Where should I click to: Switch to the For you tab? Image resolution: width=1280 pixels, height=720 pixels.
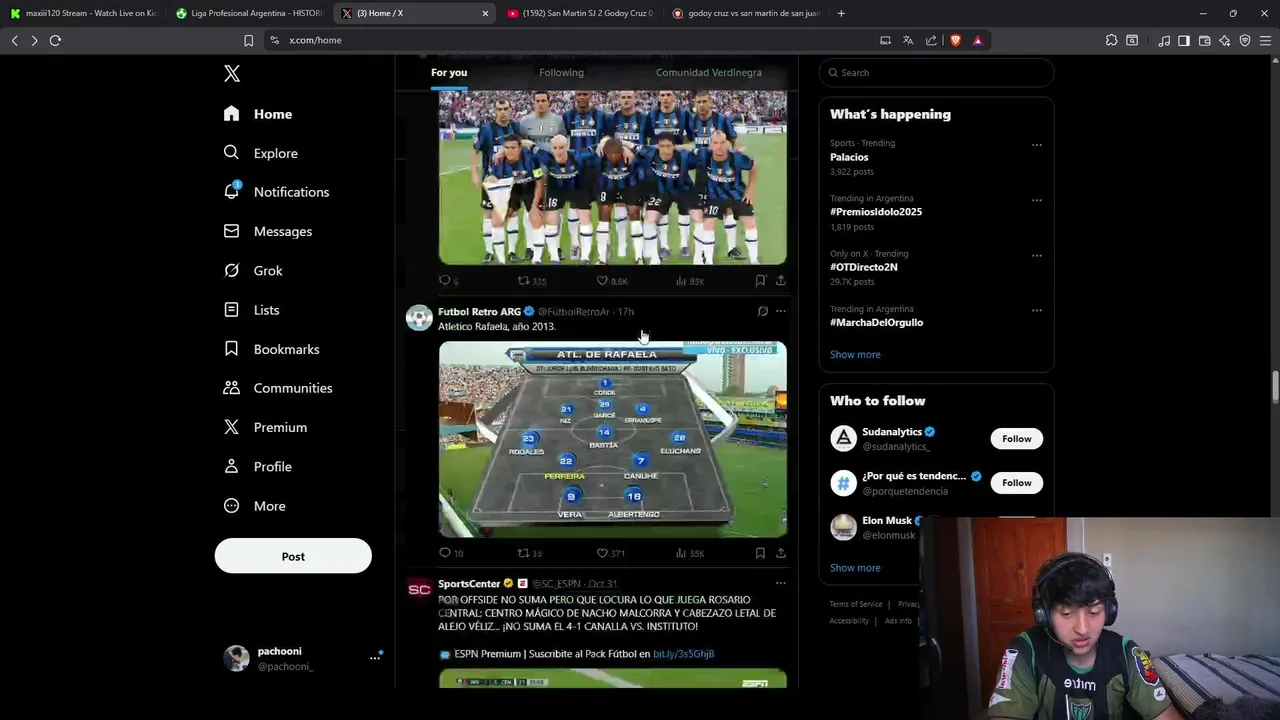tap(449, 73)
